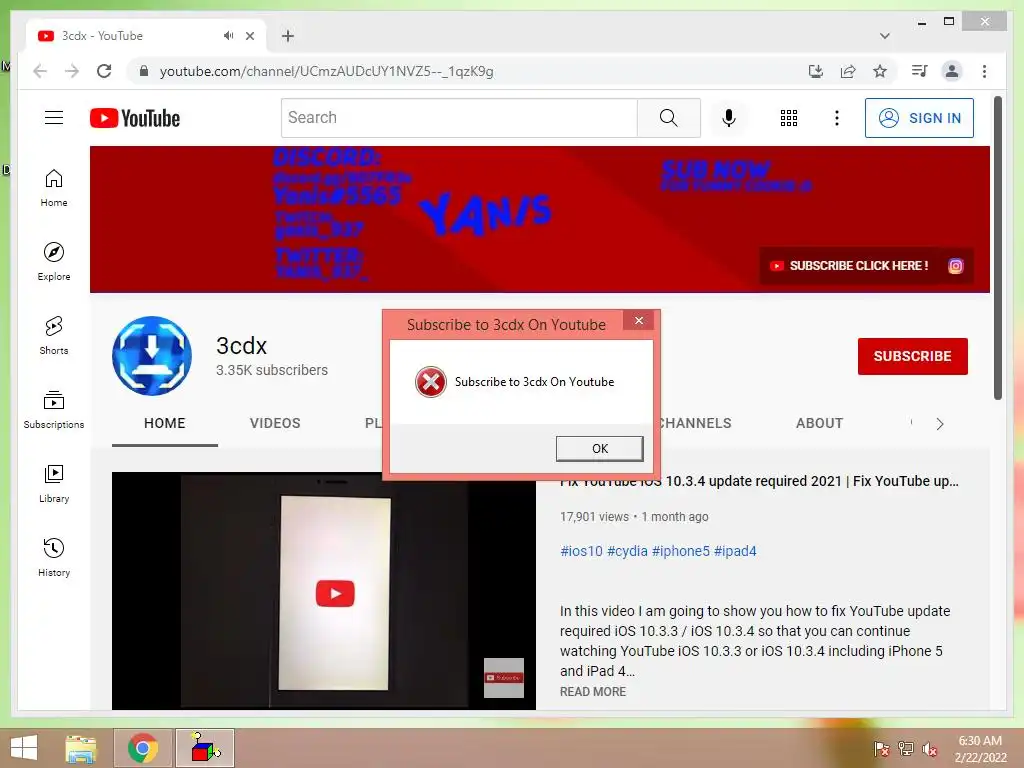Open Home in the sidebar
The image size is (1024, 768).
pyautogui.click(x=54, y=188)
